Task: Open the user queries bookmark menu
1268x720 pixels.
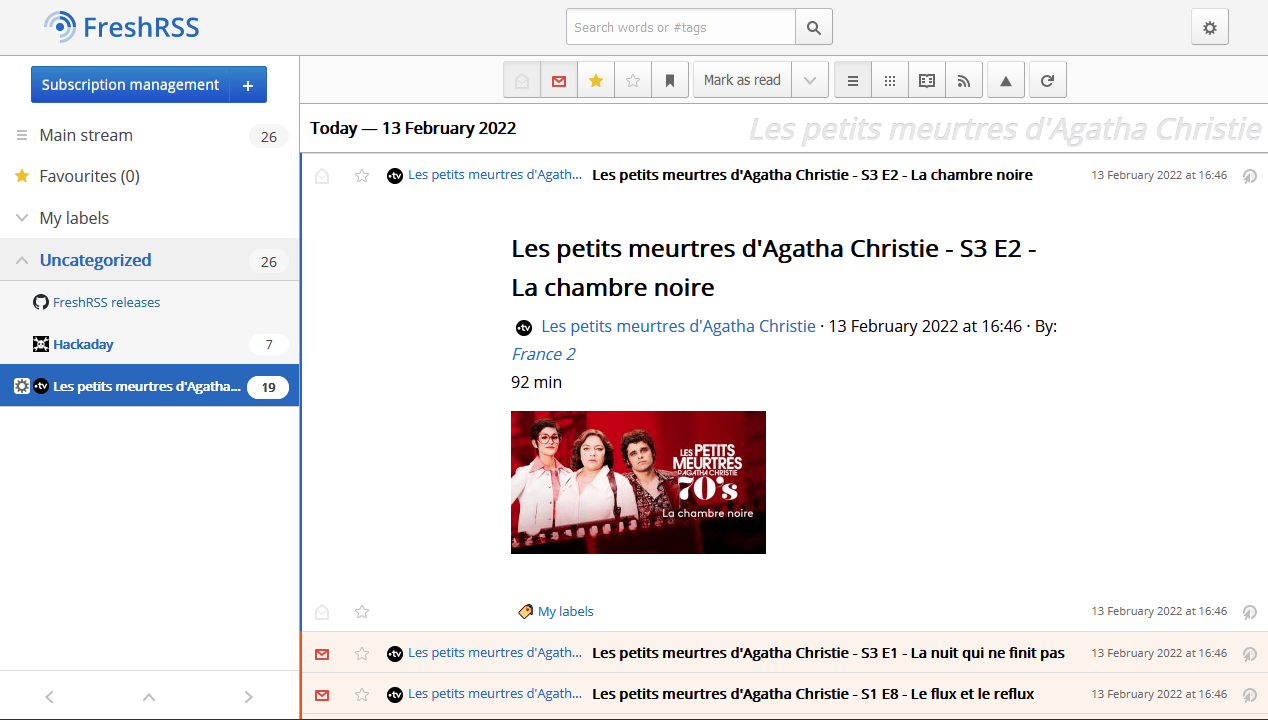Action: coord(670,80)
